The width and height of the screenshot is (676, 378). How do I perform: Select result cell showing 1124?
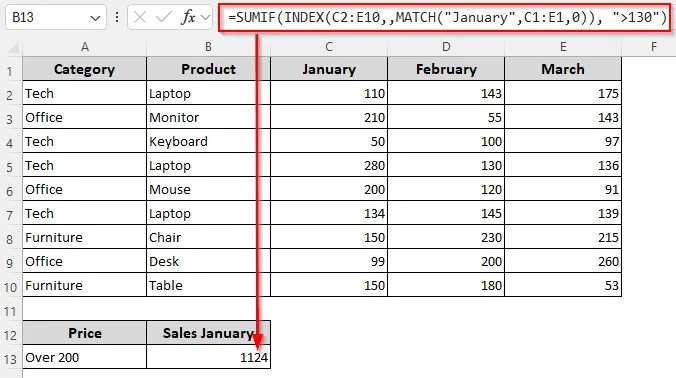click(208, 357)
